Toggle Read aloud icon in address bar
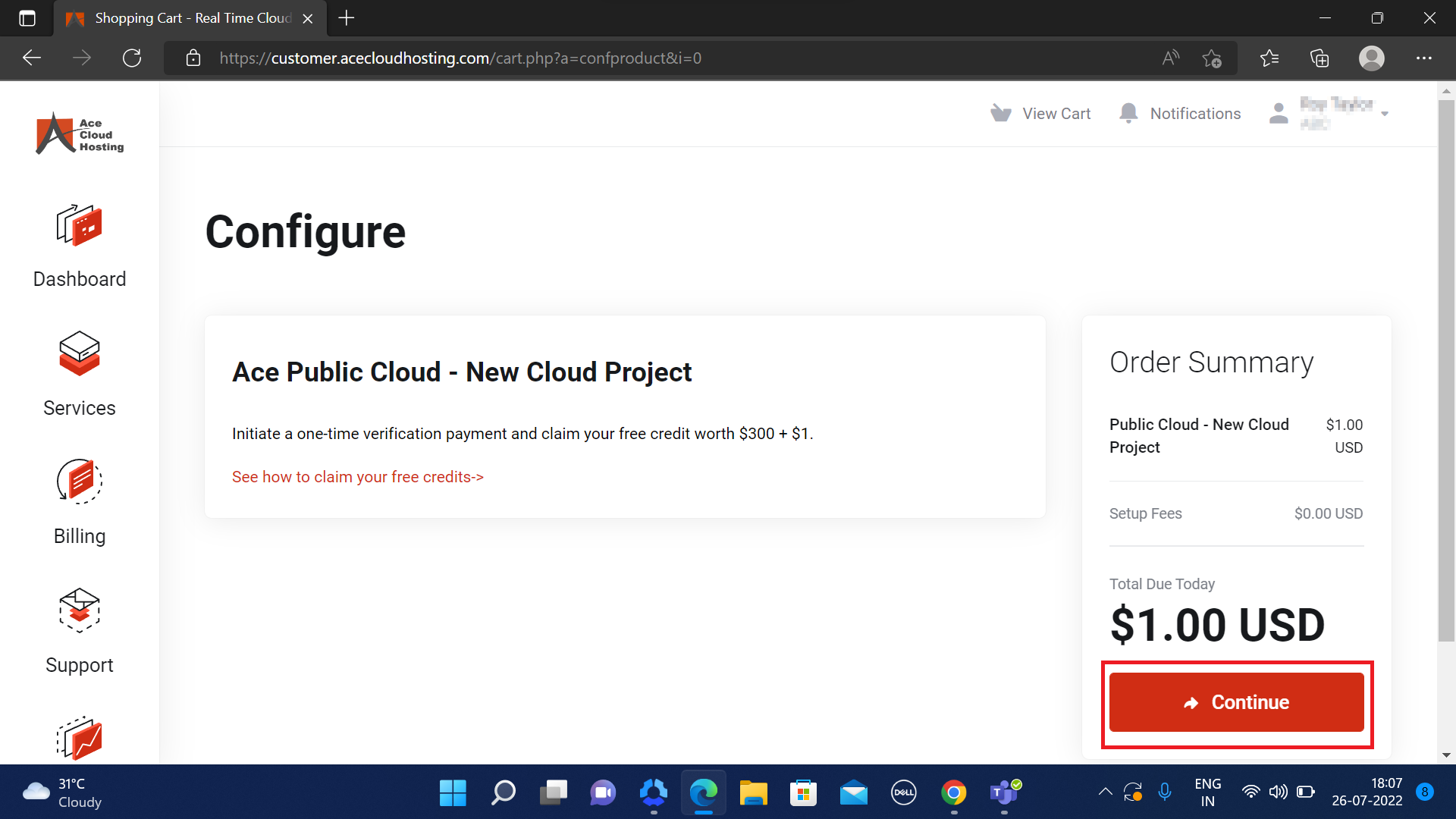The image size is (1456, 819). 1171,58
